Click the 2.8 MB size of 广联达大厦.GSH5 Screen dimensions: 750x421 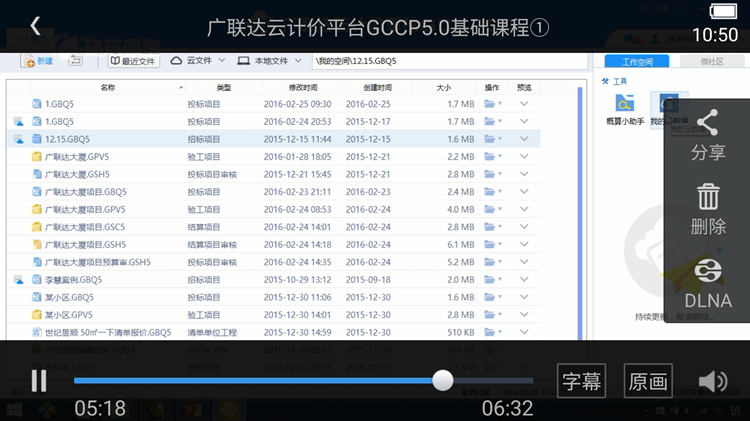[x=461, y=174]
